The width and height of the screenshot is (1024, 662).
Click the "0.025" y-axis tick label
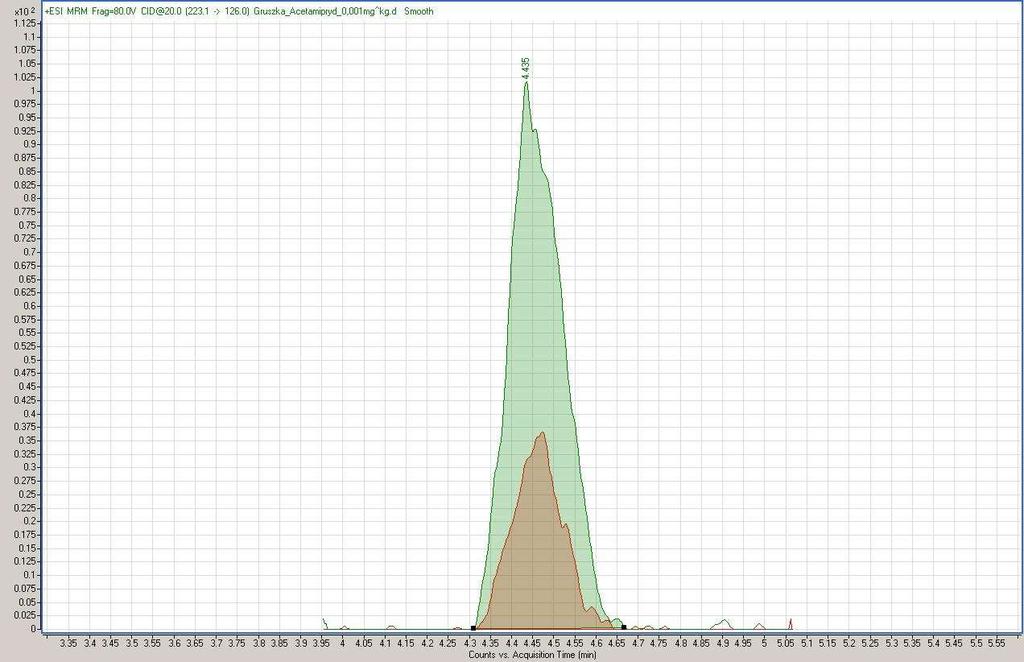click(25, 616)
